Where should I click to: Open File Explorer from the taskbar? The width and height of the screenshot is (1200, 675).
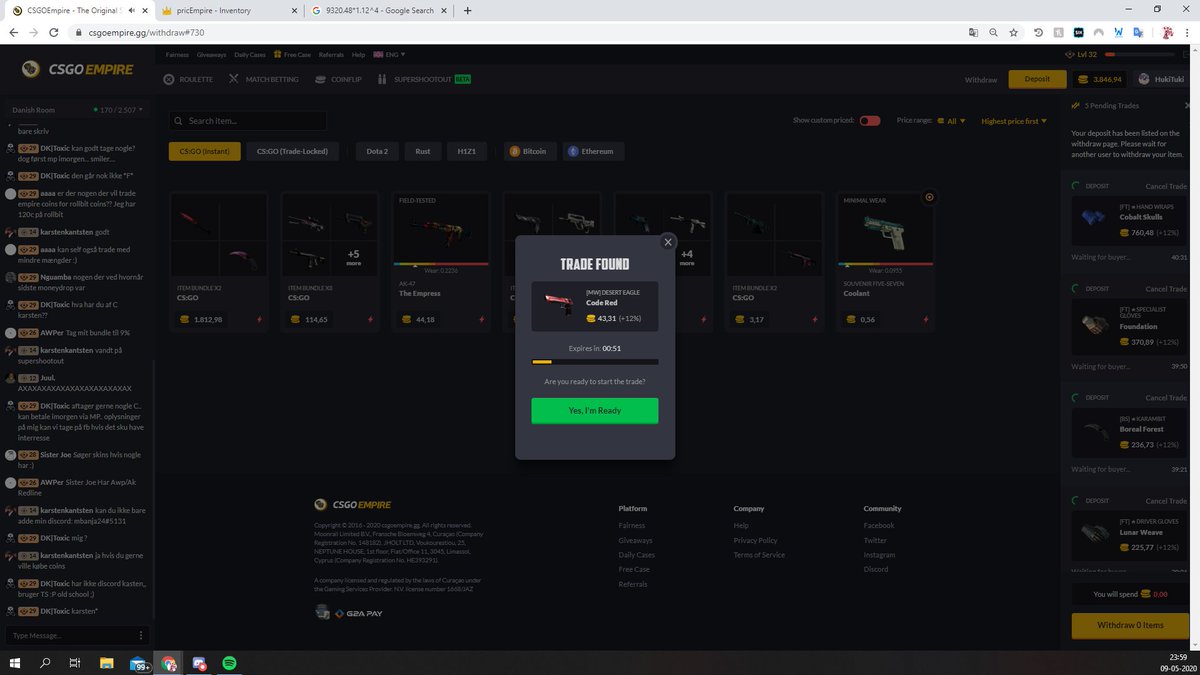106,663
